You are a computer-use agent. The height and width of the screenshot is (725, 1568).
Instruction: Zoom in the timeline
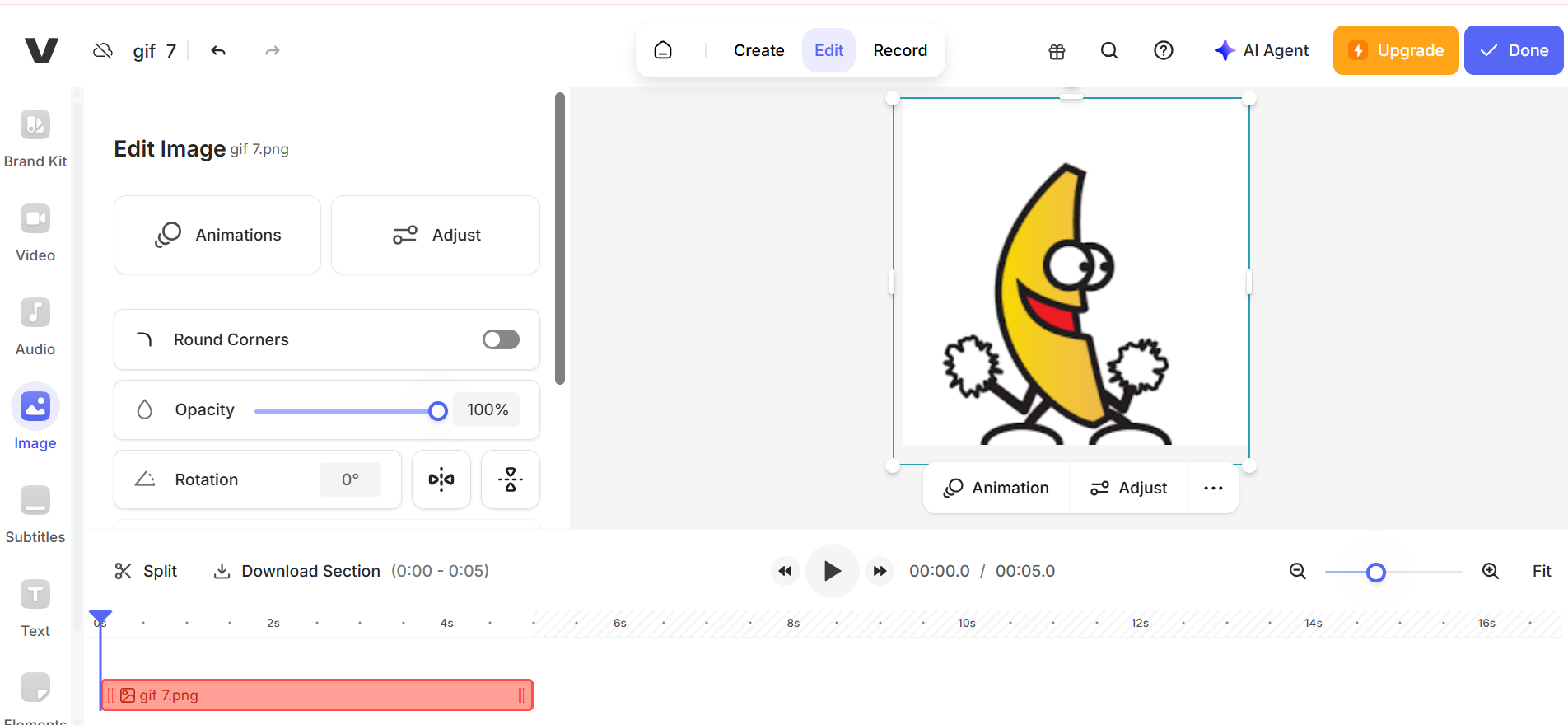click(x=1491, y=571)
